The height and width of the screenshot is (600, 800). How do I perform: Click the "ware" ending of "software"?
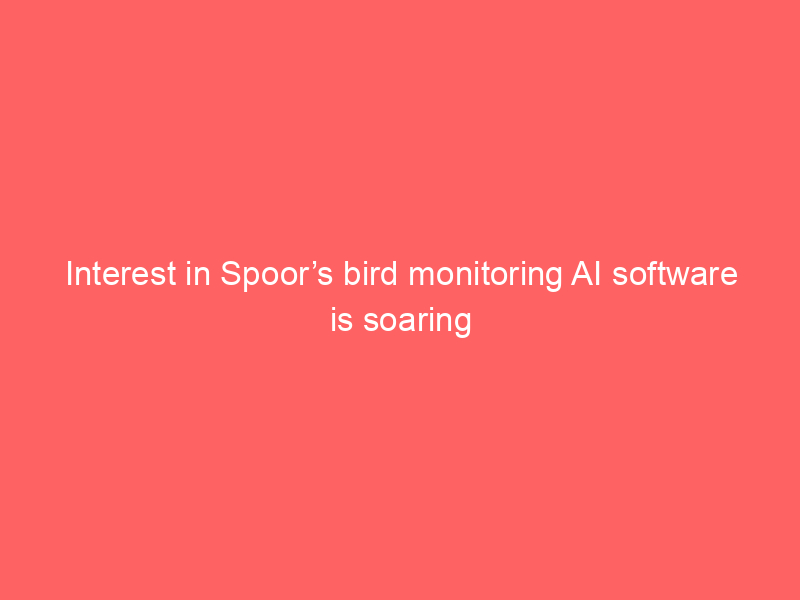point(708,277)
